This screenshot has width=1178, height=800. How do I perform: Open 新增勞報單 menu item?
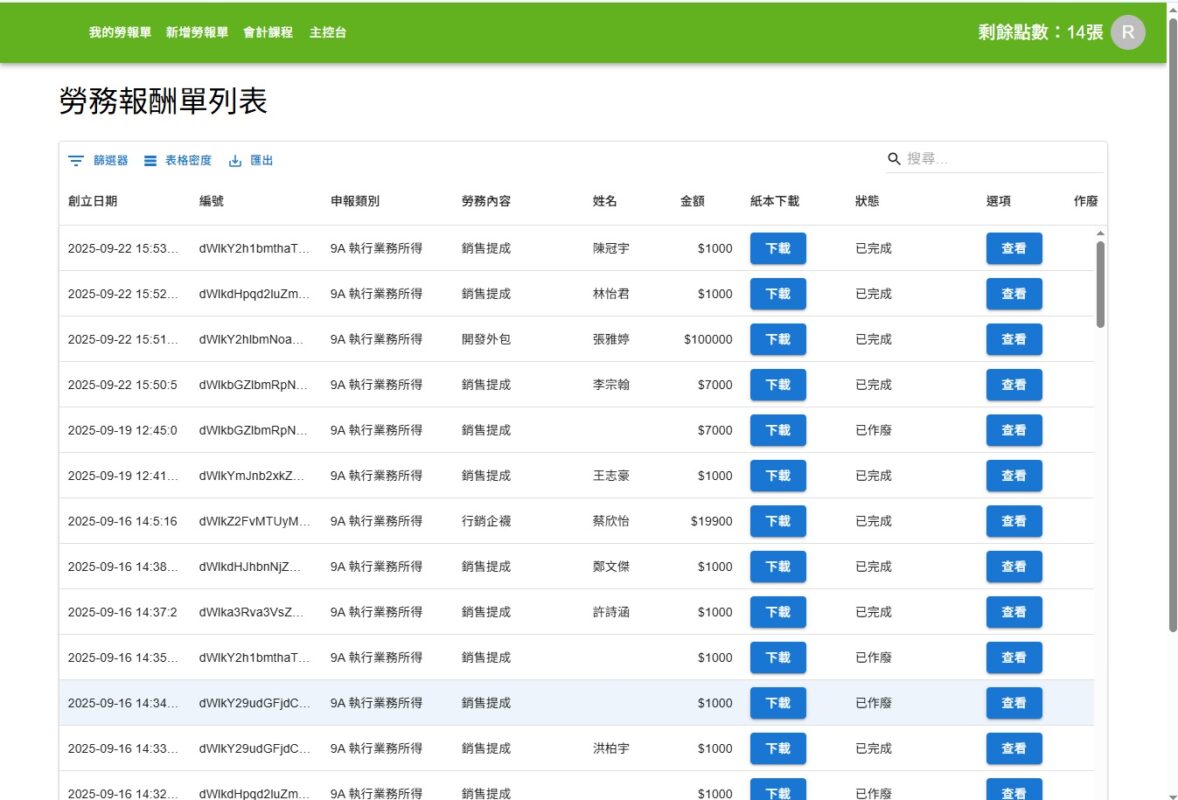coord(197,32)
